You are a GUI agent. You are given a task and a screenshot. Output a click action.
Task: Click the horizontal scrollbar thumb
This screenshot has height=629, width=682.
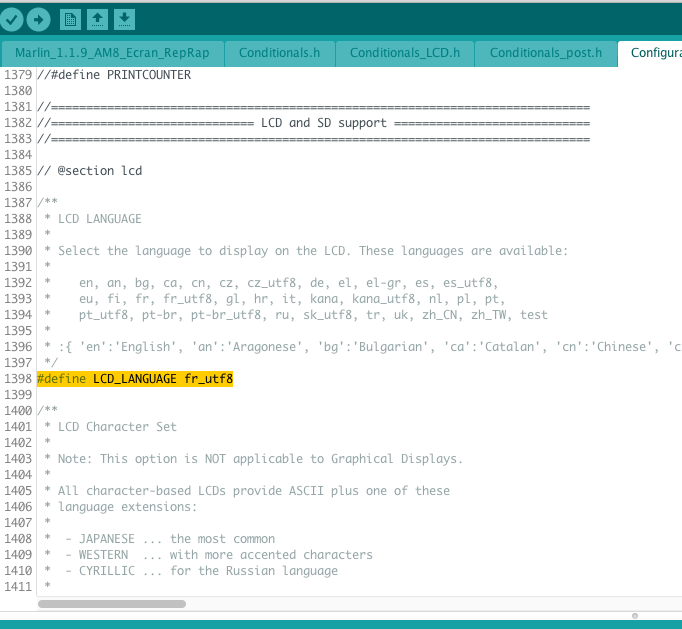tap(112, 604)
